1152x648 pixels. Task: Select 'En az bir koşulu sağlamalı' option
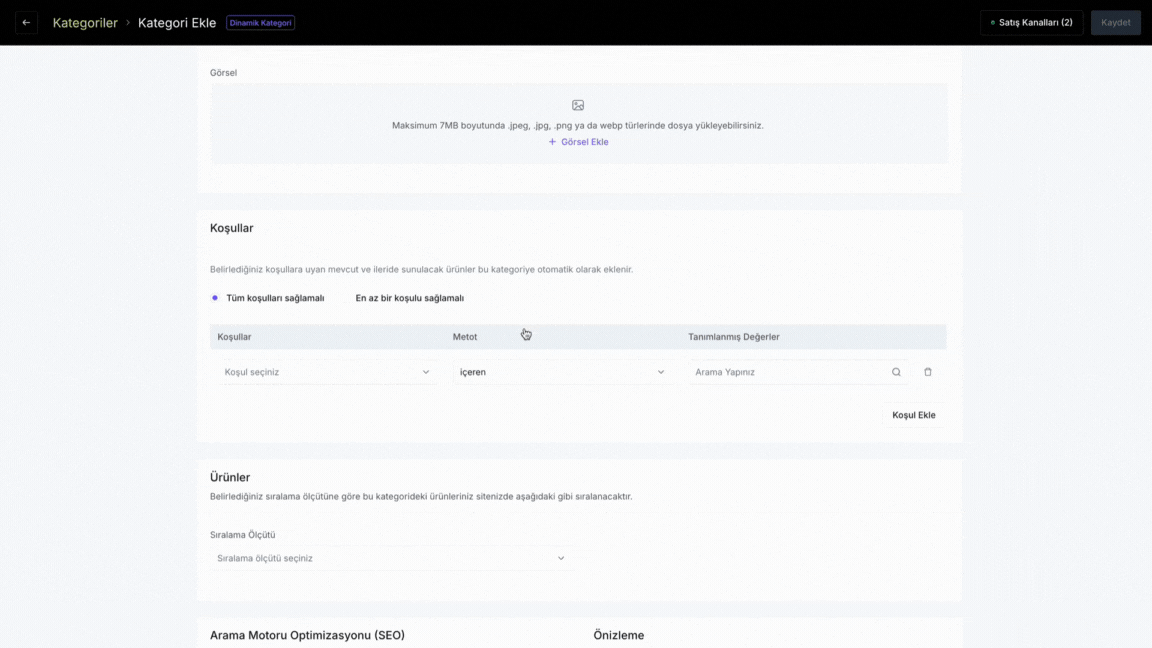tap(409, 298)
